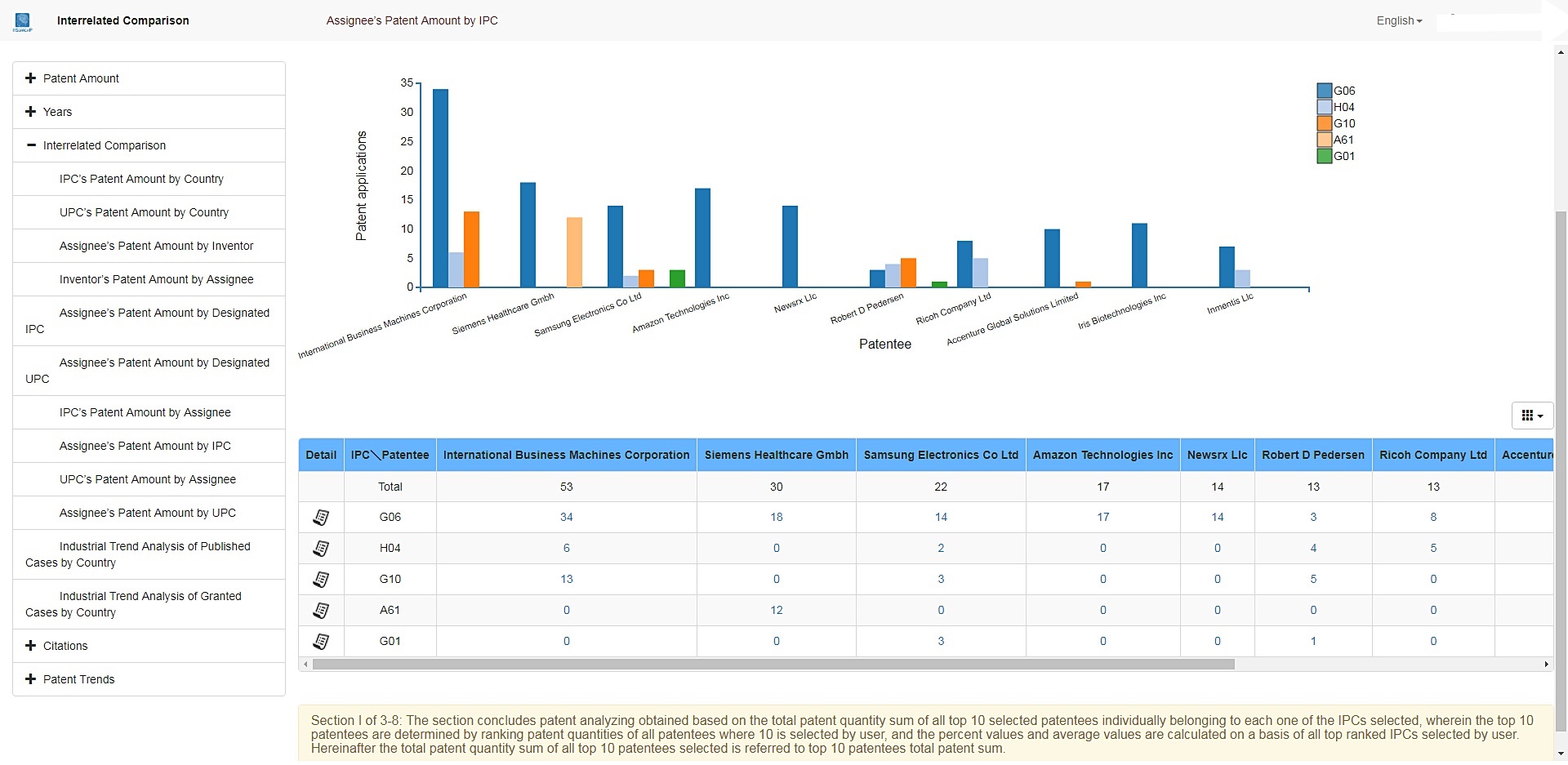Click the application logo in header
Viewport: 1568px width, 765px height.
(23, 22)
